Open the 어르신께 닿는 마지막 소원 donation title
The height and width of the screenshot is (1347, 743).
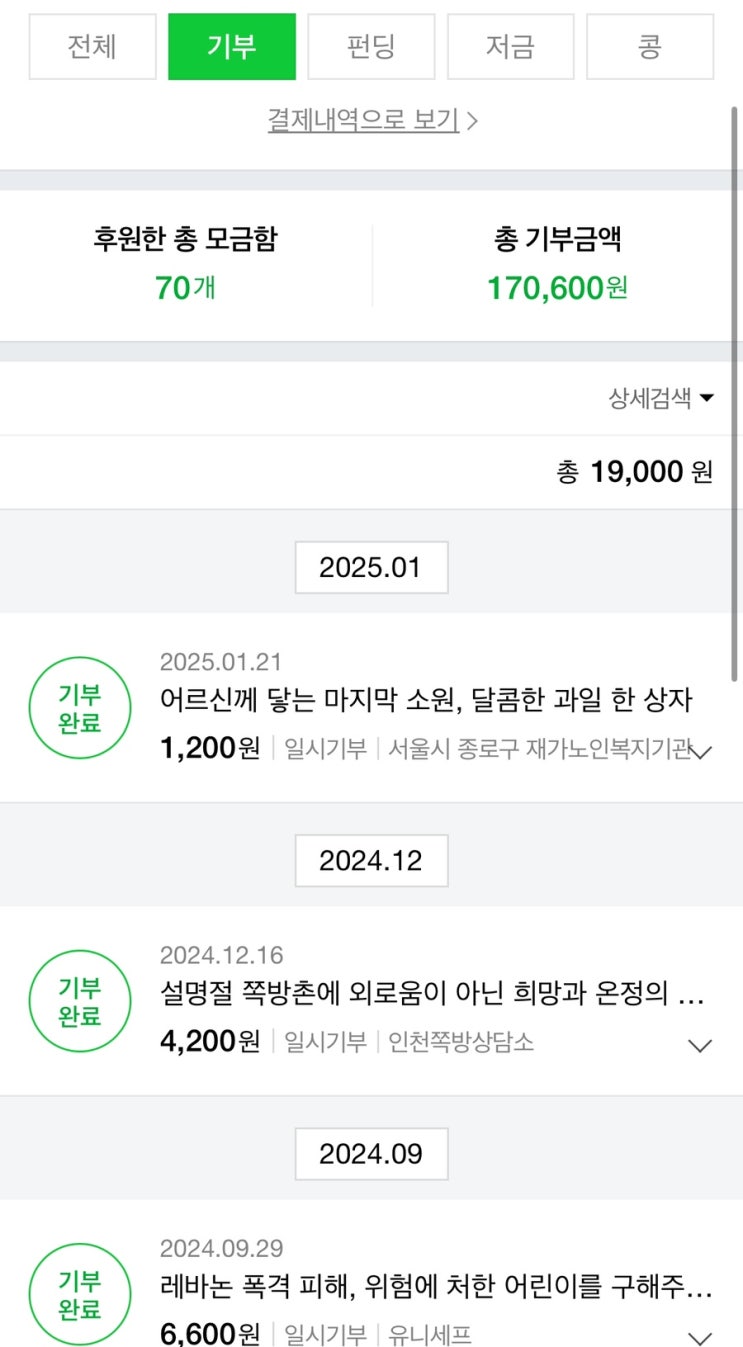pos(426,700)
